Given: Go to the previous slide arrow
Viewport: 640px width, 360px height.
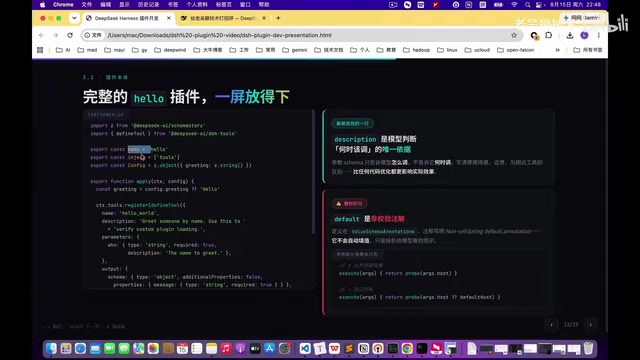Looking at the screenshot, I should (551, 325).
